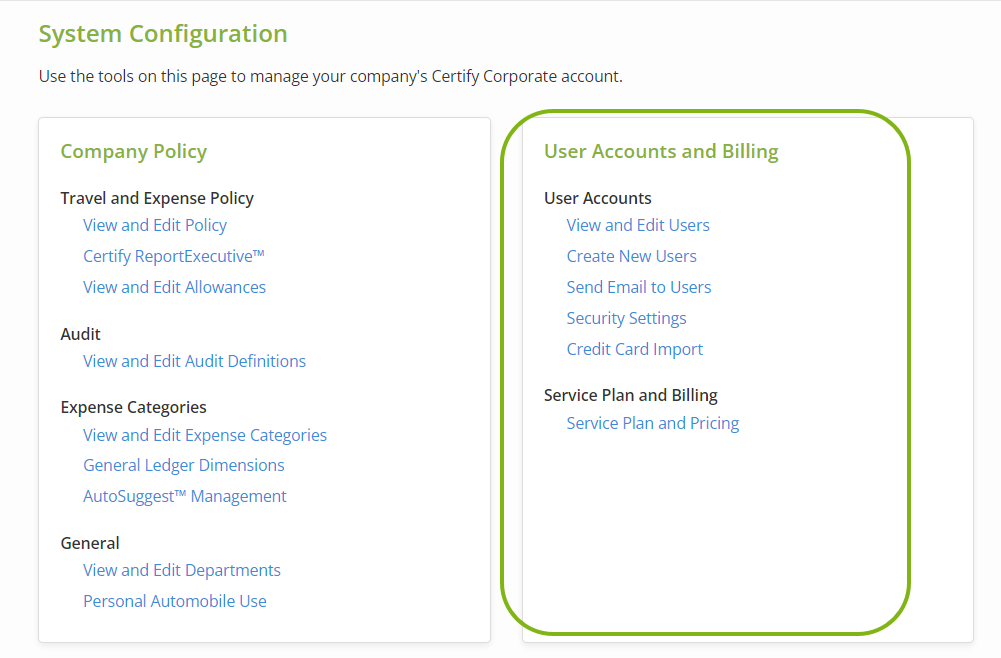Click the Travel and Expense Policy heading
The width and height of the screenshot is (1001, 658).
pyautogui.click(x=157, y=198)
